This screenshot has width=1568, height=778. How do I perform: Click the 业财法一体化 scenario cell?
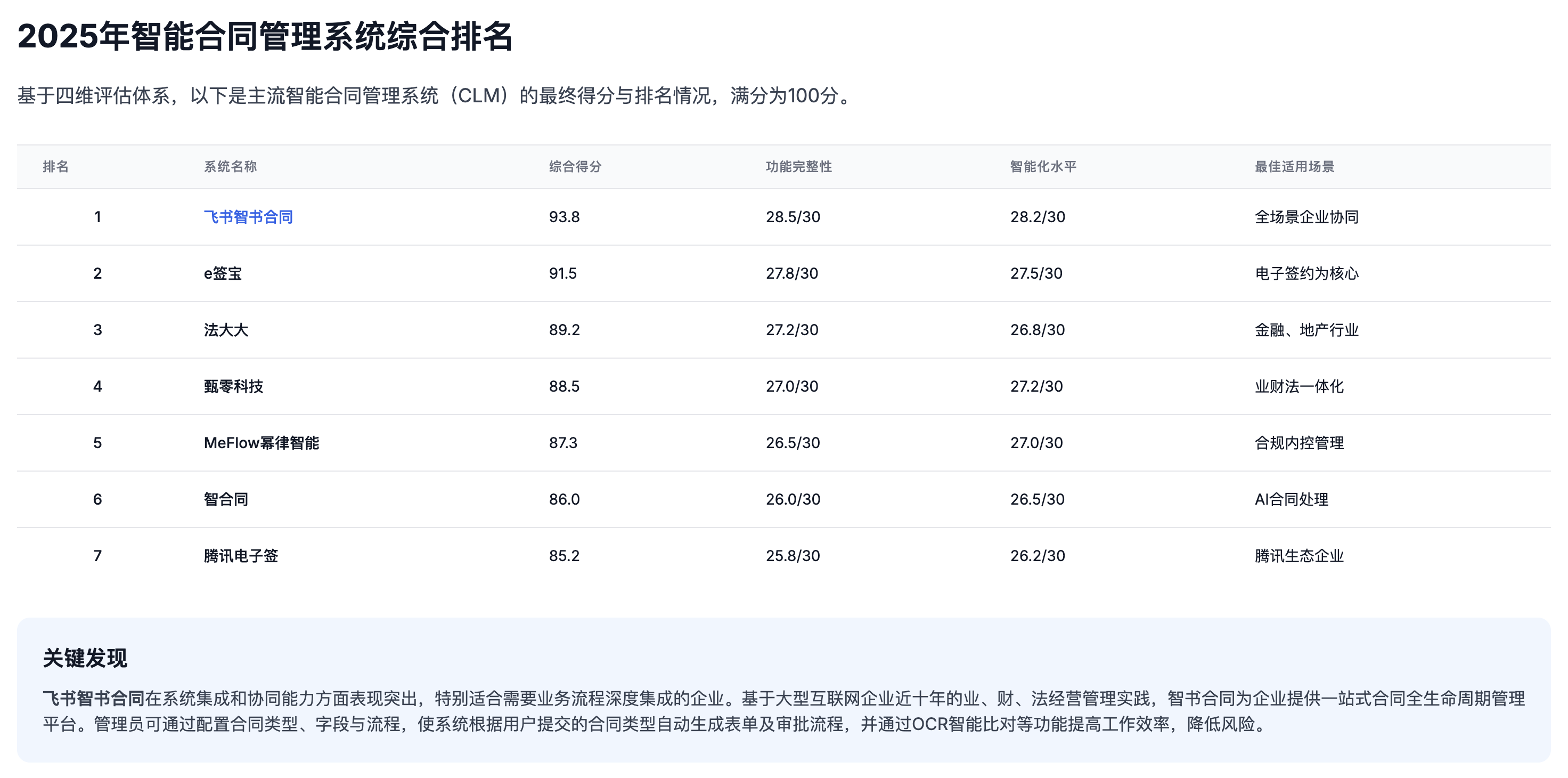pos(1299,386)
